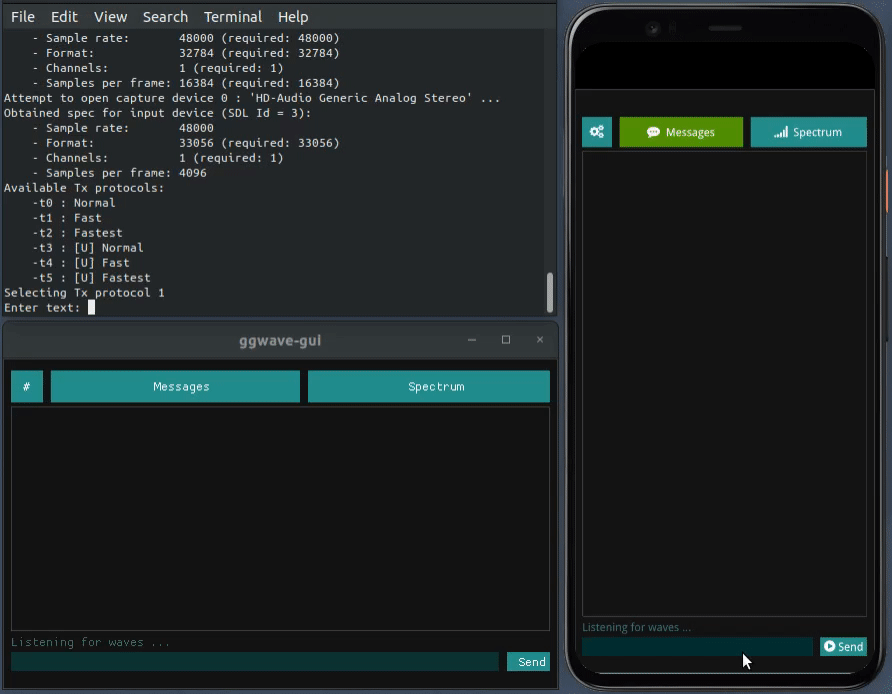Open settings gear icon on the phone app
892x694 pixels.
tap(597, 132)
